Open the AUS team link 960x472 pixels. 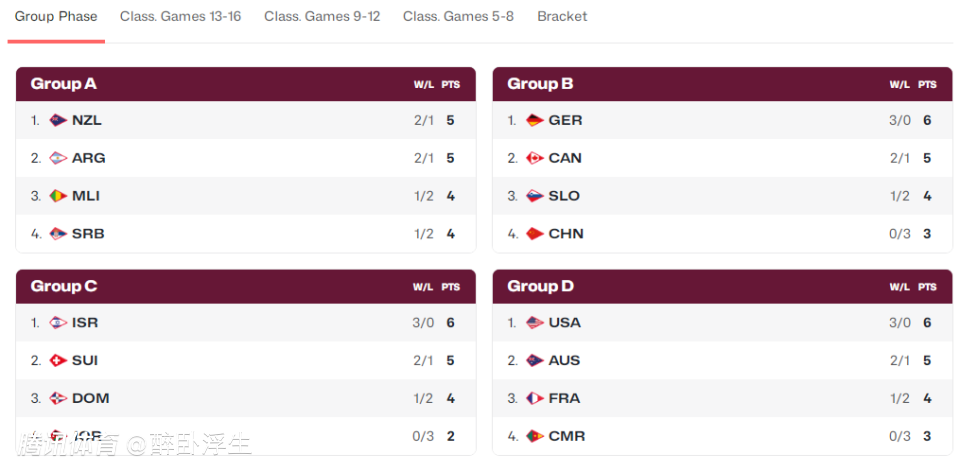click(x=564, y=361)
